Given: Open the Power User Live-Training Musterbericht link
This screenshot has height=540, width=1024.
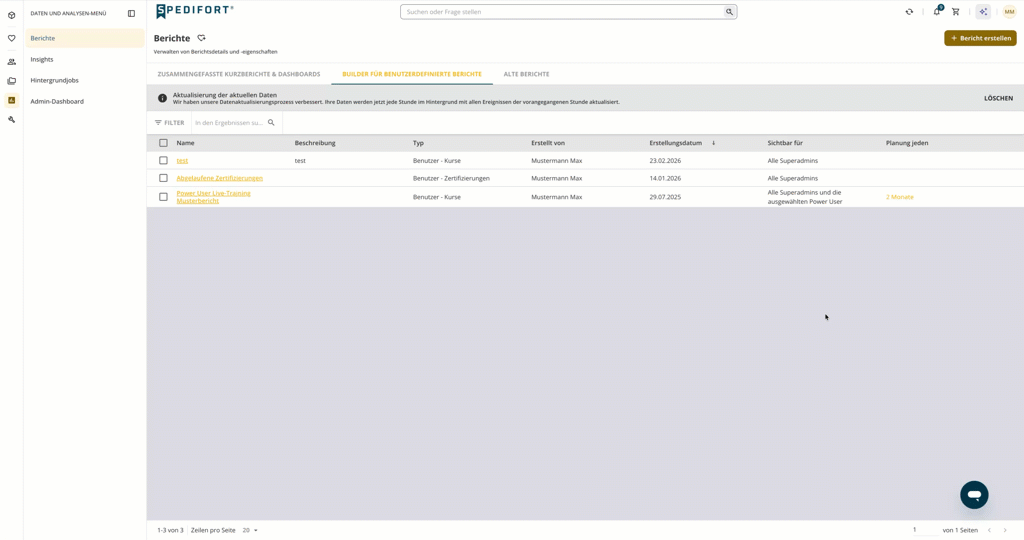Looking at the screenshot, I should tap(214, 197).
